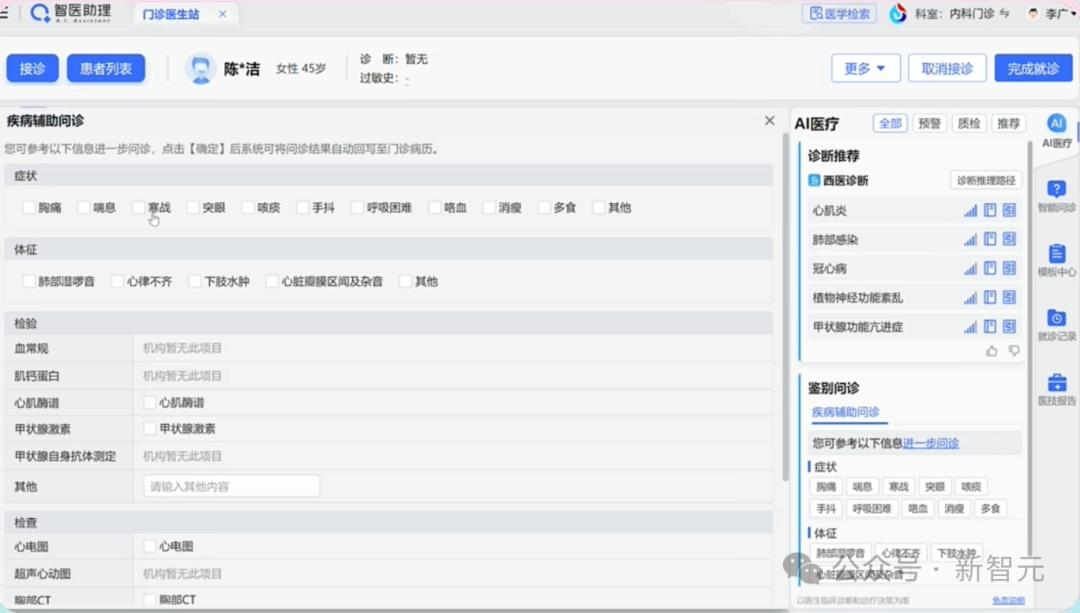Click the AI医疗 round sidebar icon

(1056, 123)
